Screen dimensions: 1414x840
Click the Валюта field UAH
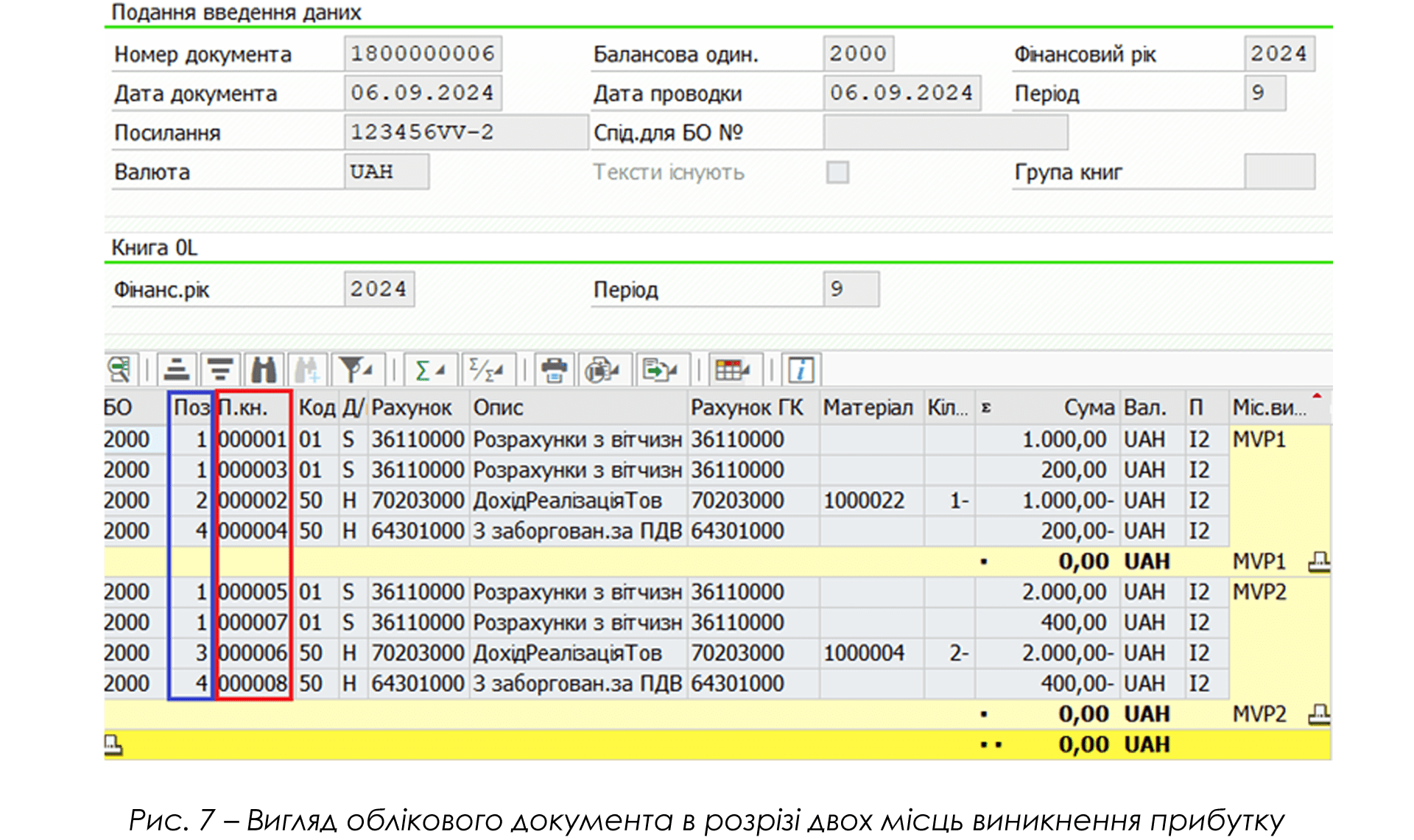[386, 172]
